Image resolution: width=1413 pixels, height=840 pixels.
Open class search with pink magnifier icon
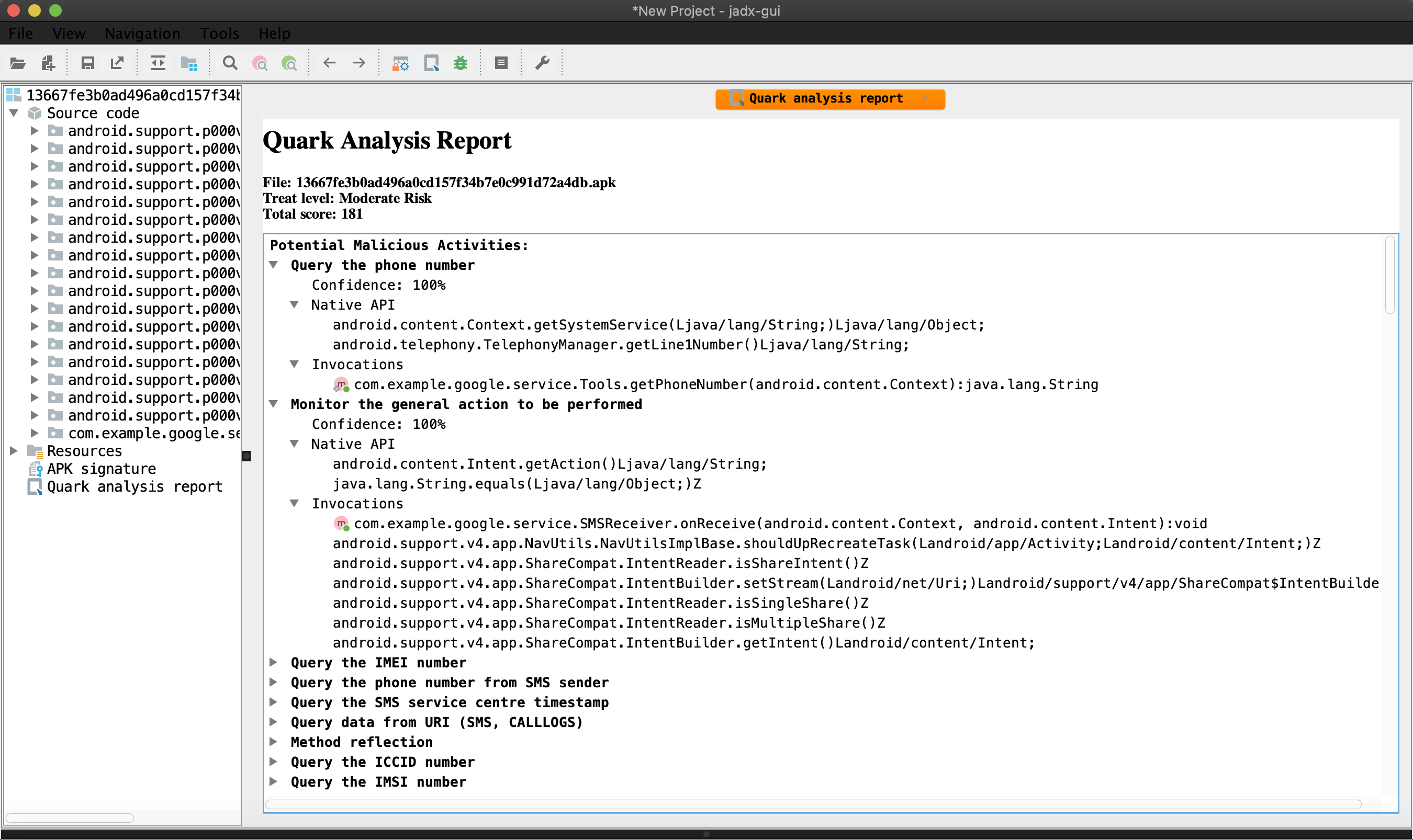coord(260,63)
